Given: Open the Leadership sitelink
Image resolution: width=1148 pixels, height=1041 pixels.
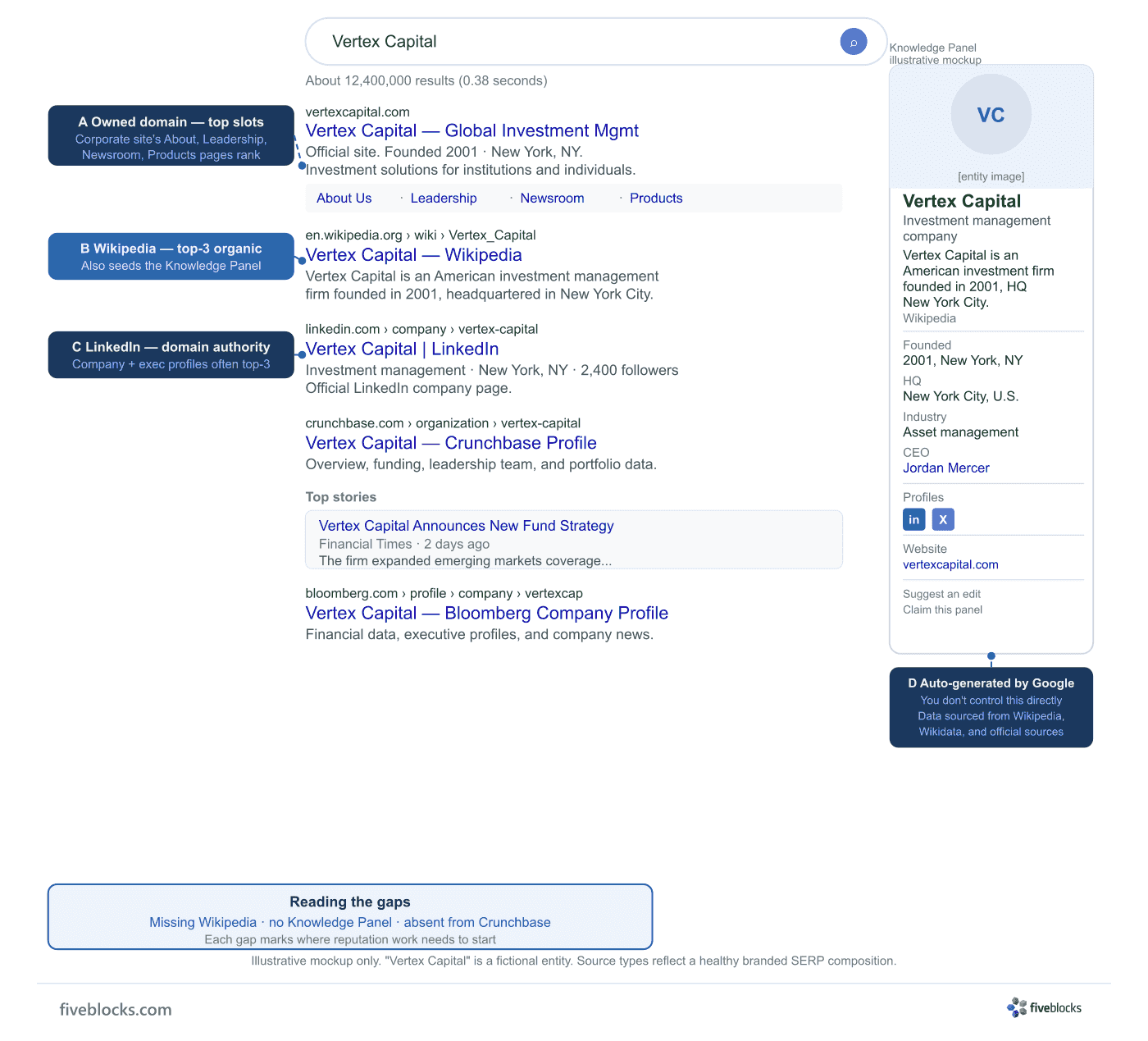Looking at the screenshot, I should tap(444, 198).
